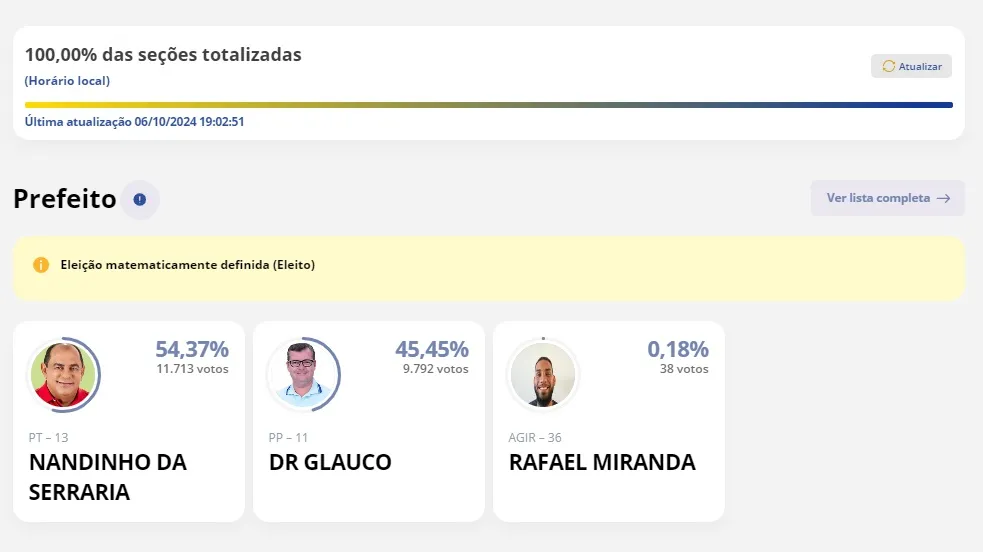The image size is (983, 552).
Task: Click the right arrow next to Ver lista completa
Action: click(944, 198)
